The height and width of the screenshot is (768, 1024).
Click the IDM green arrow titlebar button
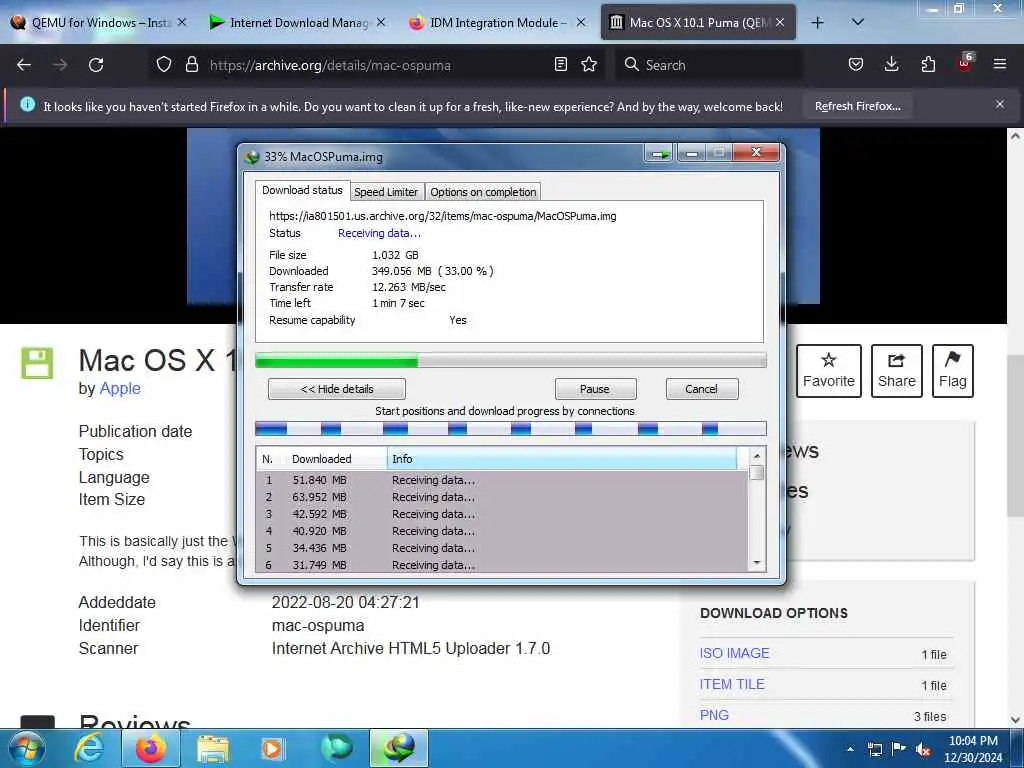660,154
